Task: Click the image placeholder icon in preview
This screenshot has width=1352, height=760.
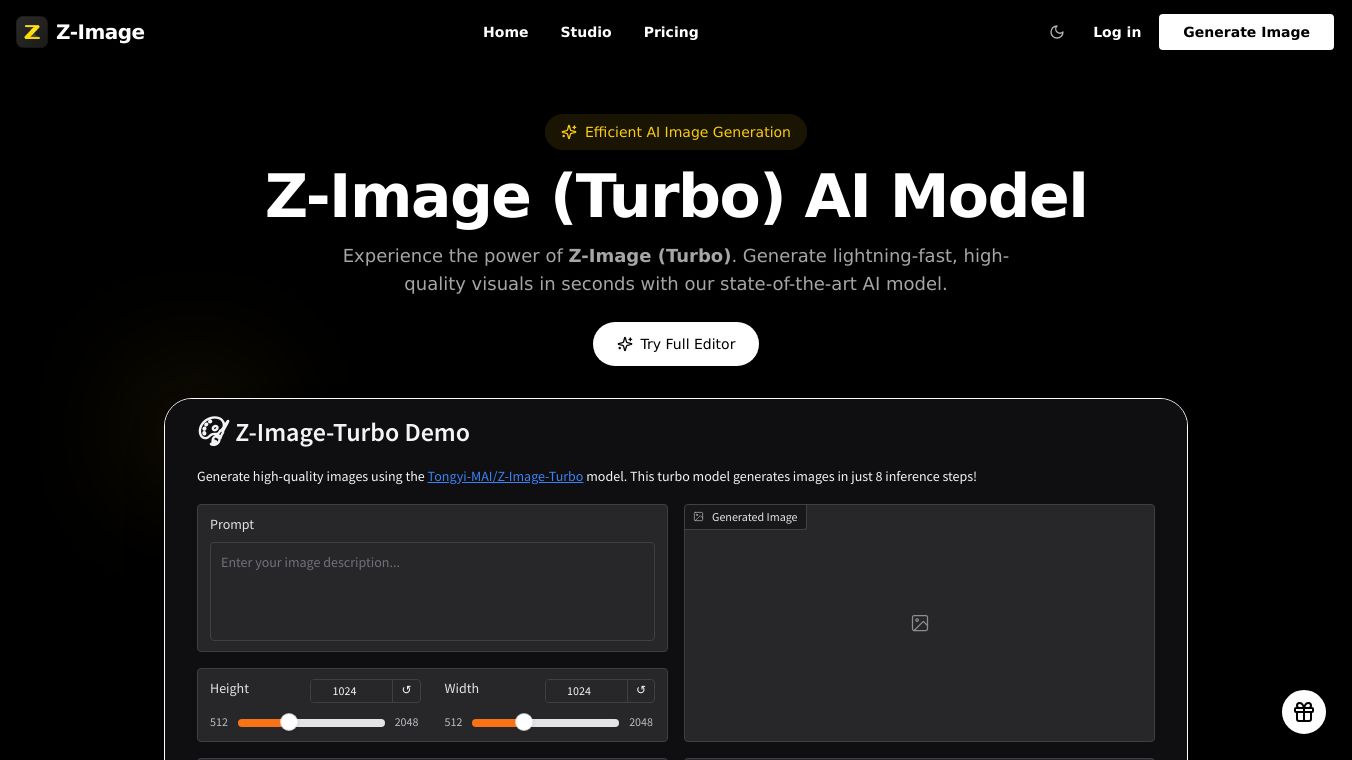Action: tap(920, 623)
